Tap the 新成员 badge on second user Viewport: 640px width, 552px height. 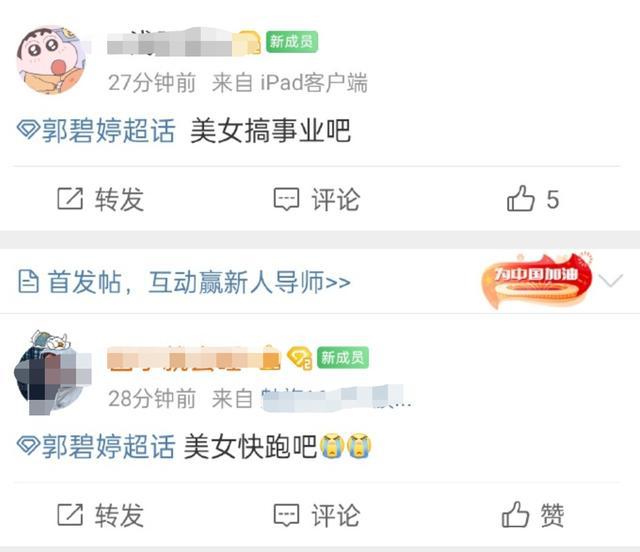tap(343, 358)
